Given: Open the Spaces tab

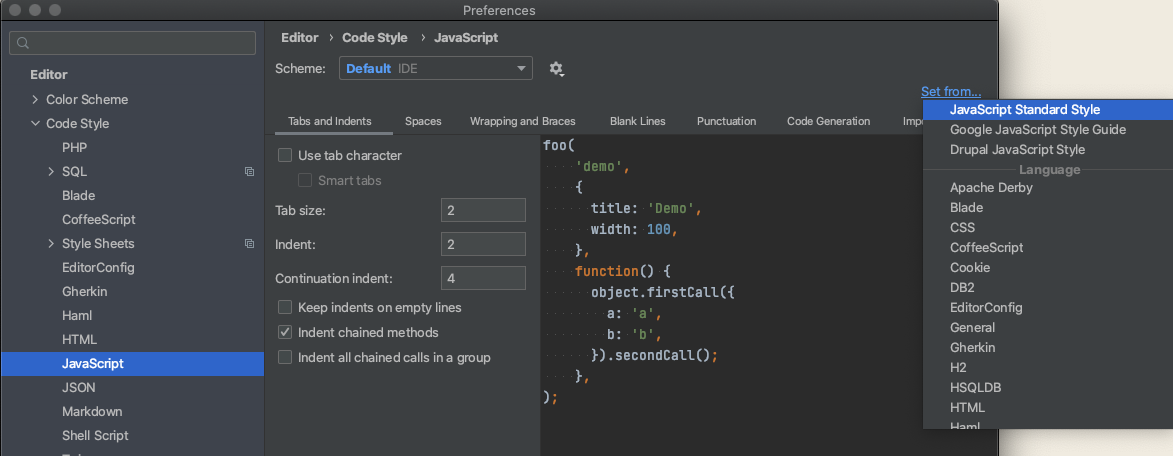Looking at the screenshot, I should tap(423, 121).
